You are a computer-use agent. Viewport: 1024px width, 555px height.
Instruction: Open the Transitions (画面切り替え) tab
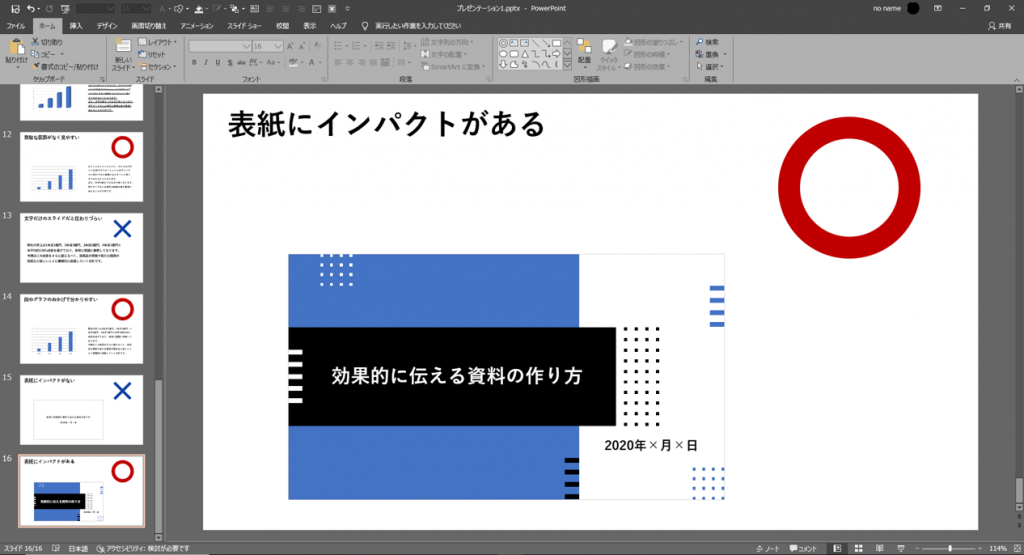click(x=149, y=26)
